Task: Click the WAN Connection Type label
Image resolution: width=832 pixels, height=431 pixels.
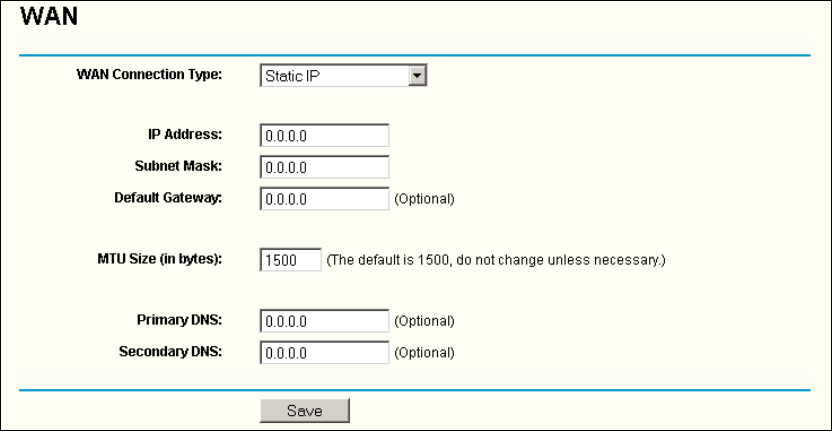Action: click(149, 74)
